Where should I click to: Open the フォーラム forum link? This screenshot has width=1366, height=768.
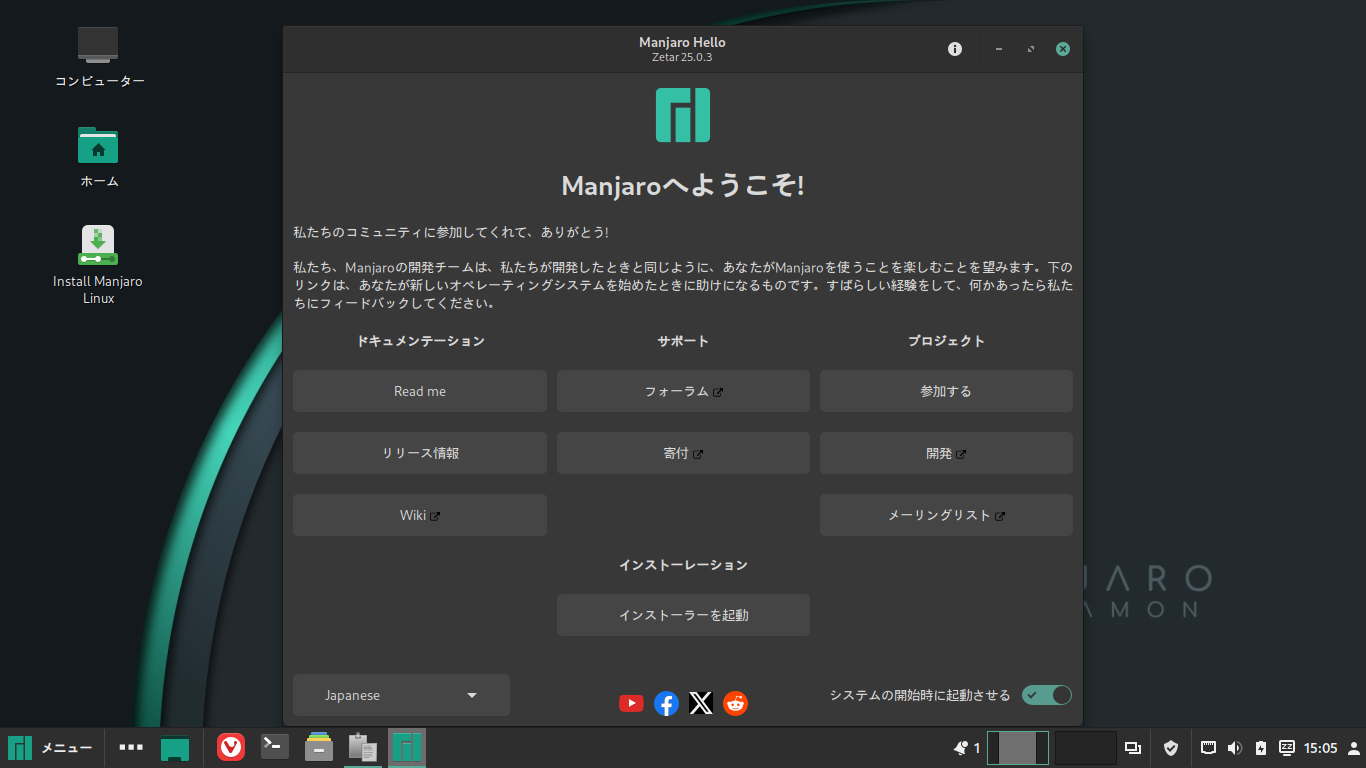point(683,391)
